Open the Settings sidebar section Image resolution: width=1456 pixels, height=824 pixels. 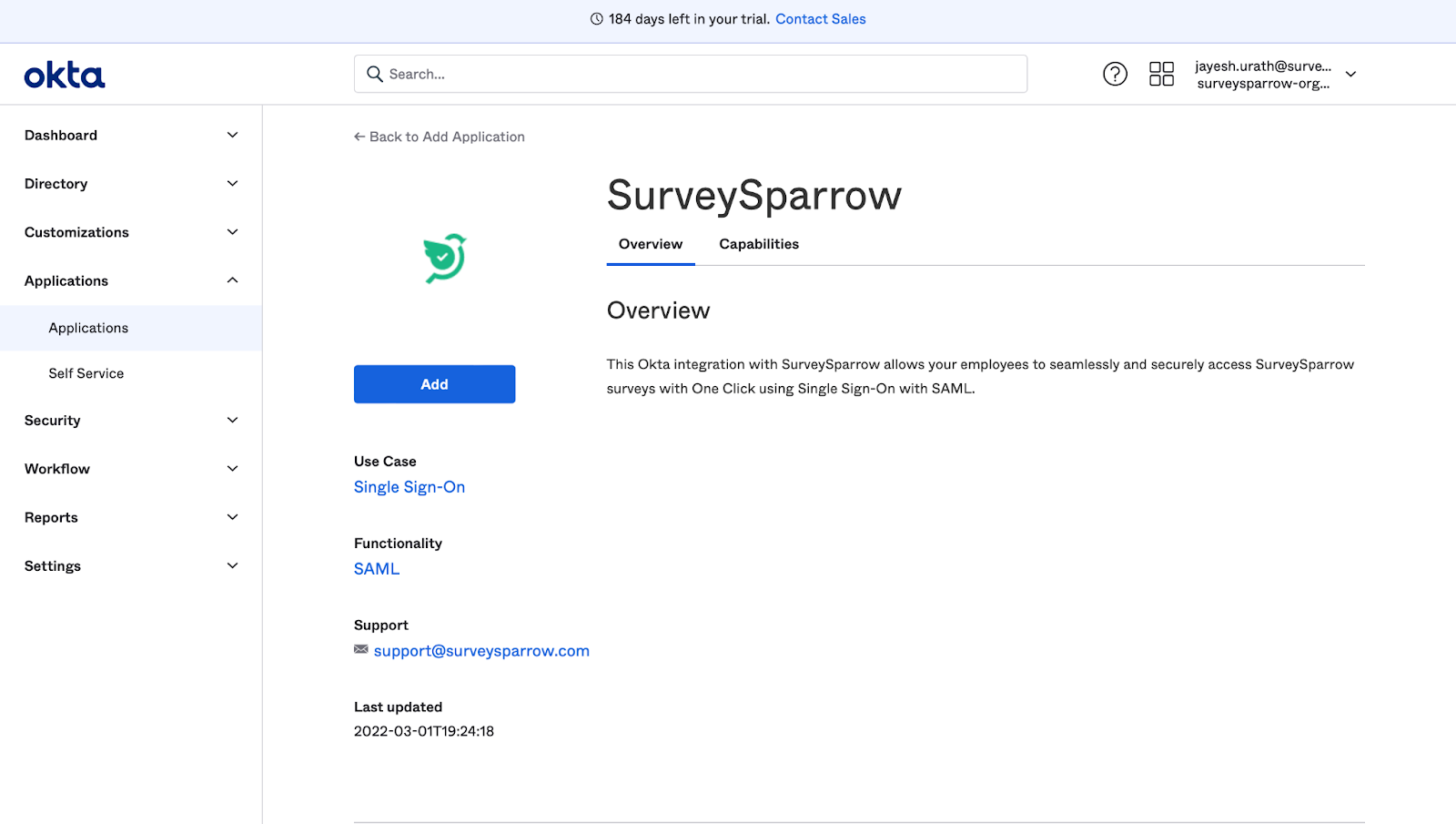[53, 565]
